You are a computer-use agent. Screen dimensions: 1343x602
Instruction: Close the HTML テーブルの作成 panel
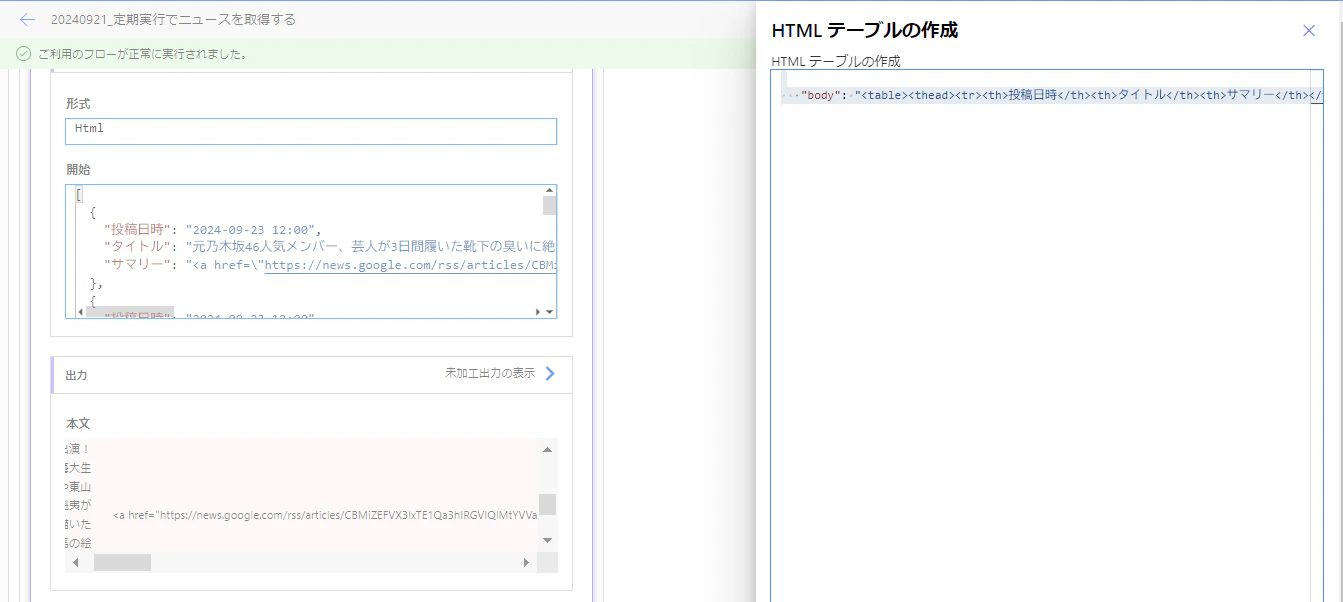pyautogui.click(x=1309, y=30)
